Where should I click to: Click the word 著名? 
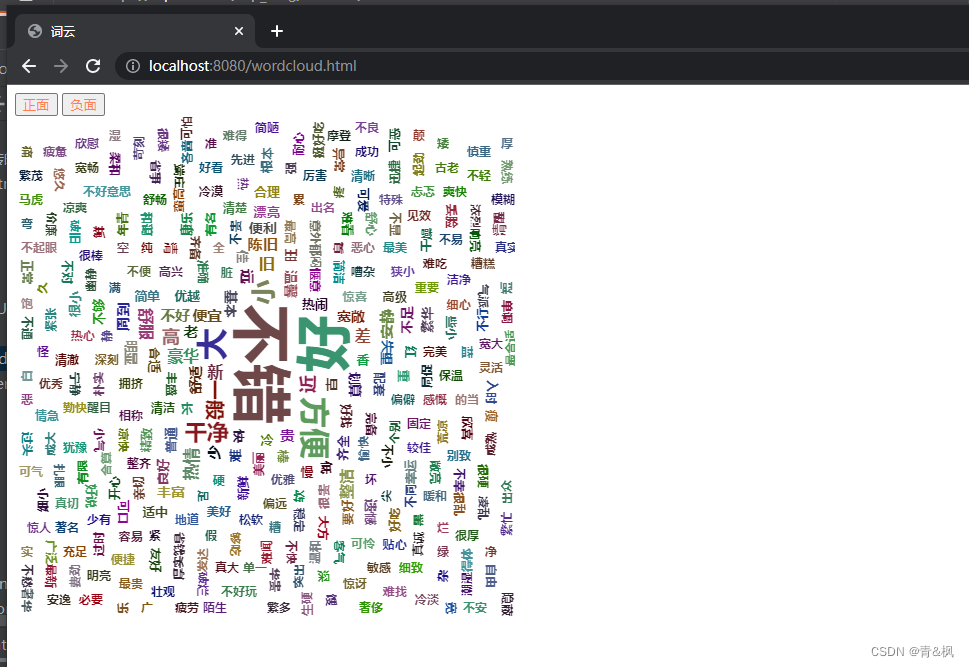click(x=67, y=527)
